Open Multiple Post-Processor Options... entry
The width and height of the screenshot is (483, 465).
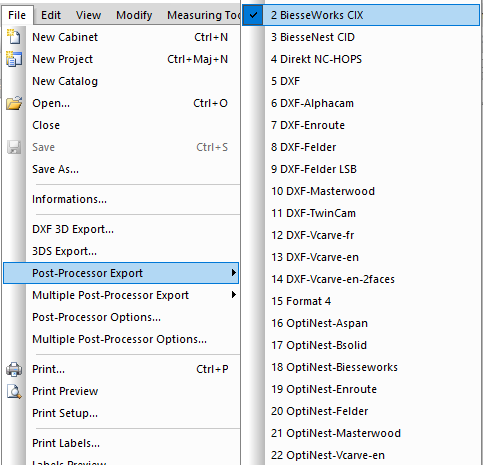121,339
